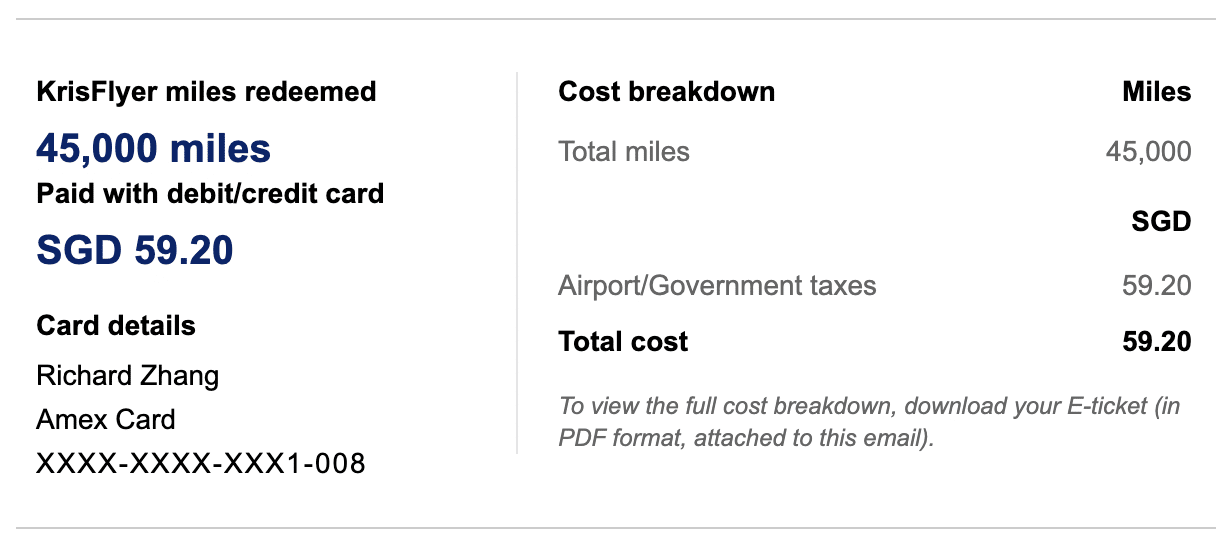Click the "Cost breakdown" heading
The image size is (1230, 548).
click(x=666, y=92)
